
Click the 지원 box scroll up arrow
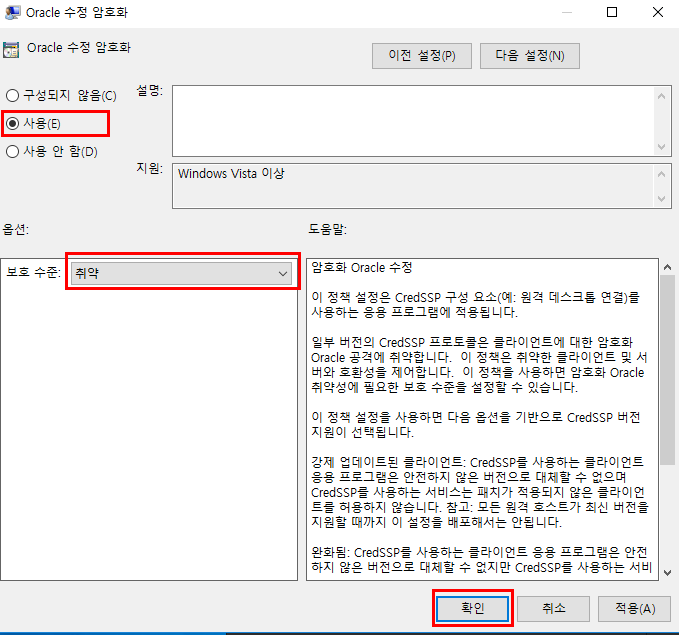click(x=661, y=174)
